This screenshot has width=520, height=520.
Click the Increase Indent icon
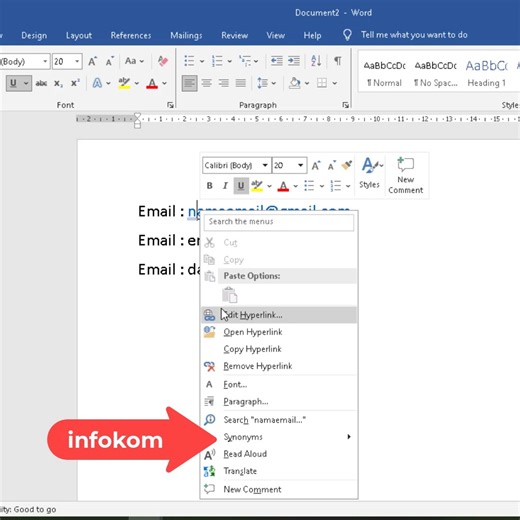[294, 61]
